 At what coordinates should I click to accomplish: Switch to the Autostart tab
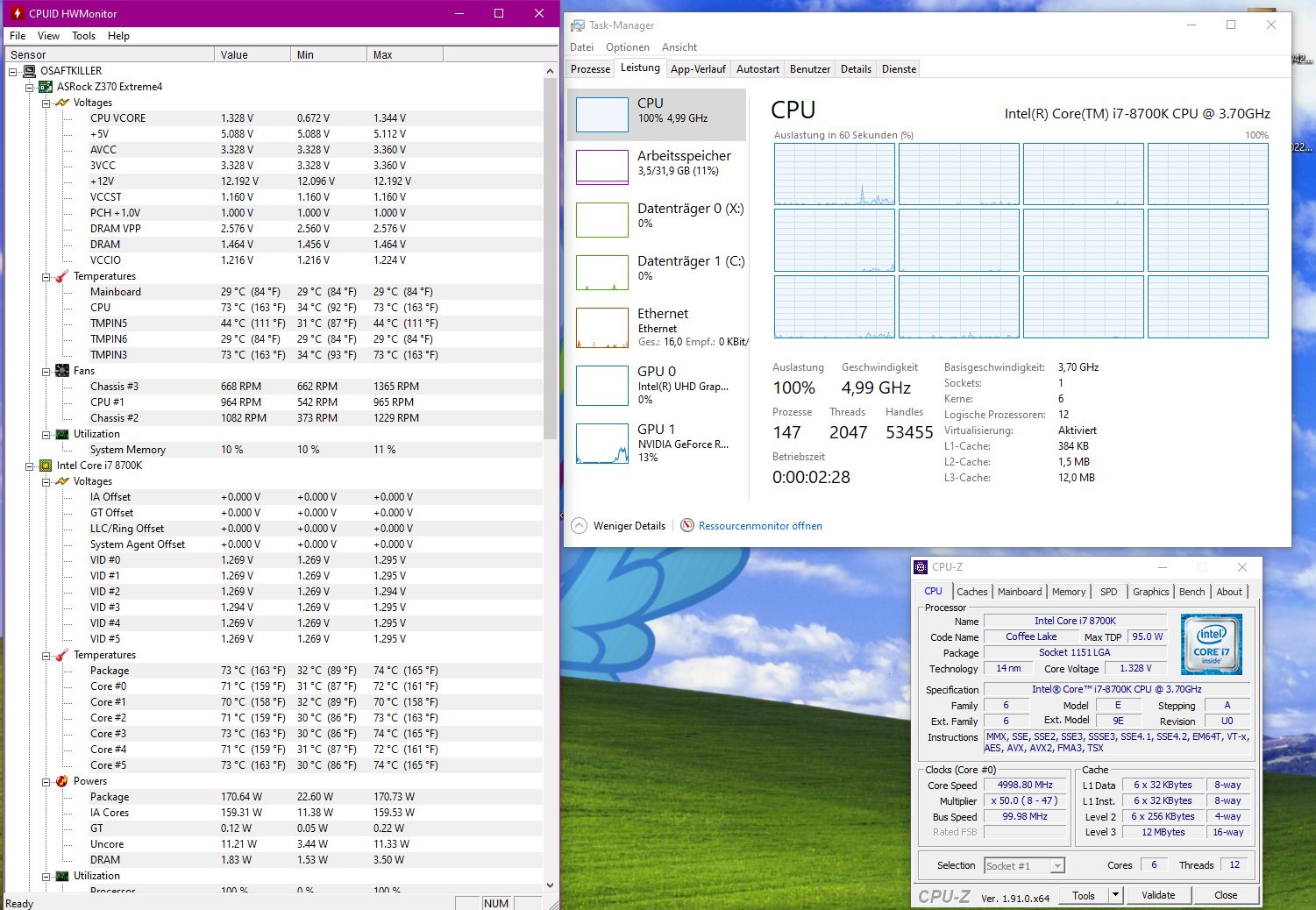click(x=758, y=69)
